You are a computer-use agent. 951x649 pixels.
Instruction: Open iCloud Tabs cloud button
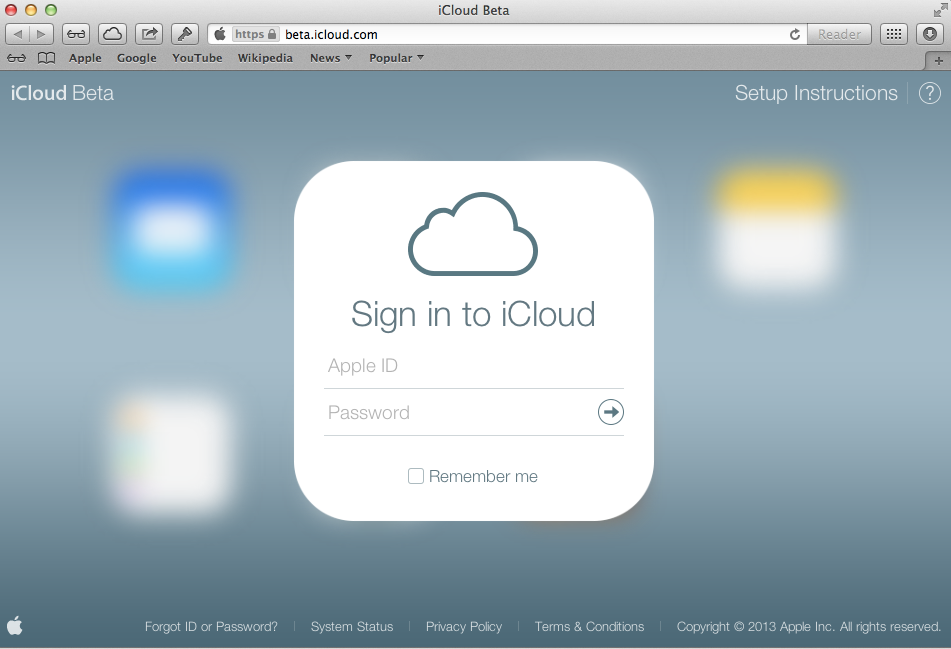pos(112,34)
